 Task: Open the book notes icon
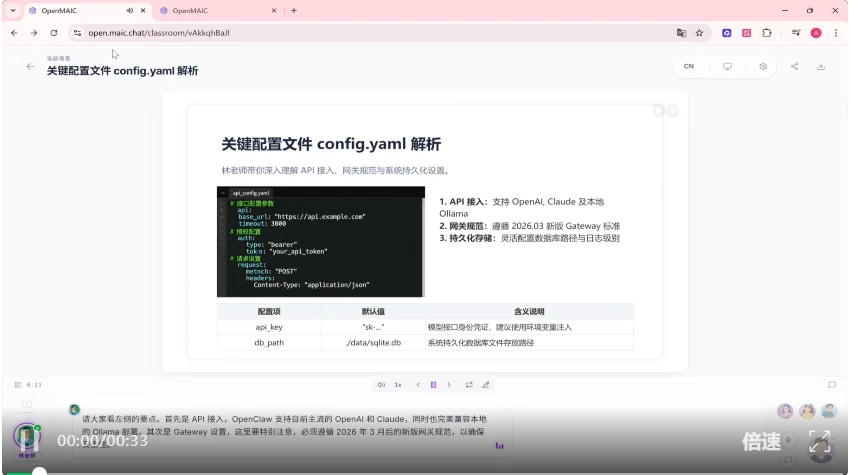point(27,405)
